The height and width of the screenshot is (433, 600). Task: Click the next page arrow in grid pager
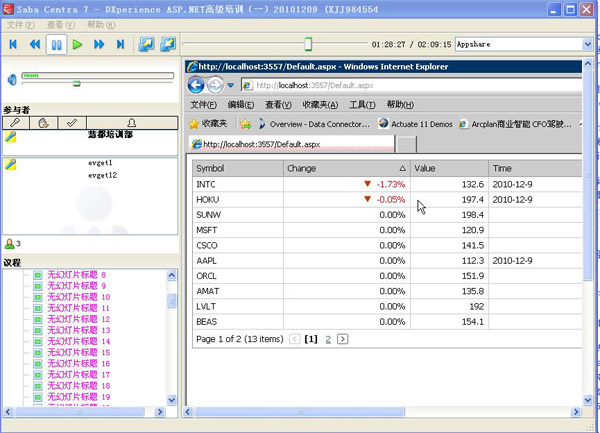[x=342, y=339]
